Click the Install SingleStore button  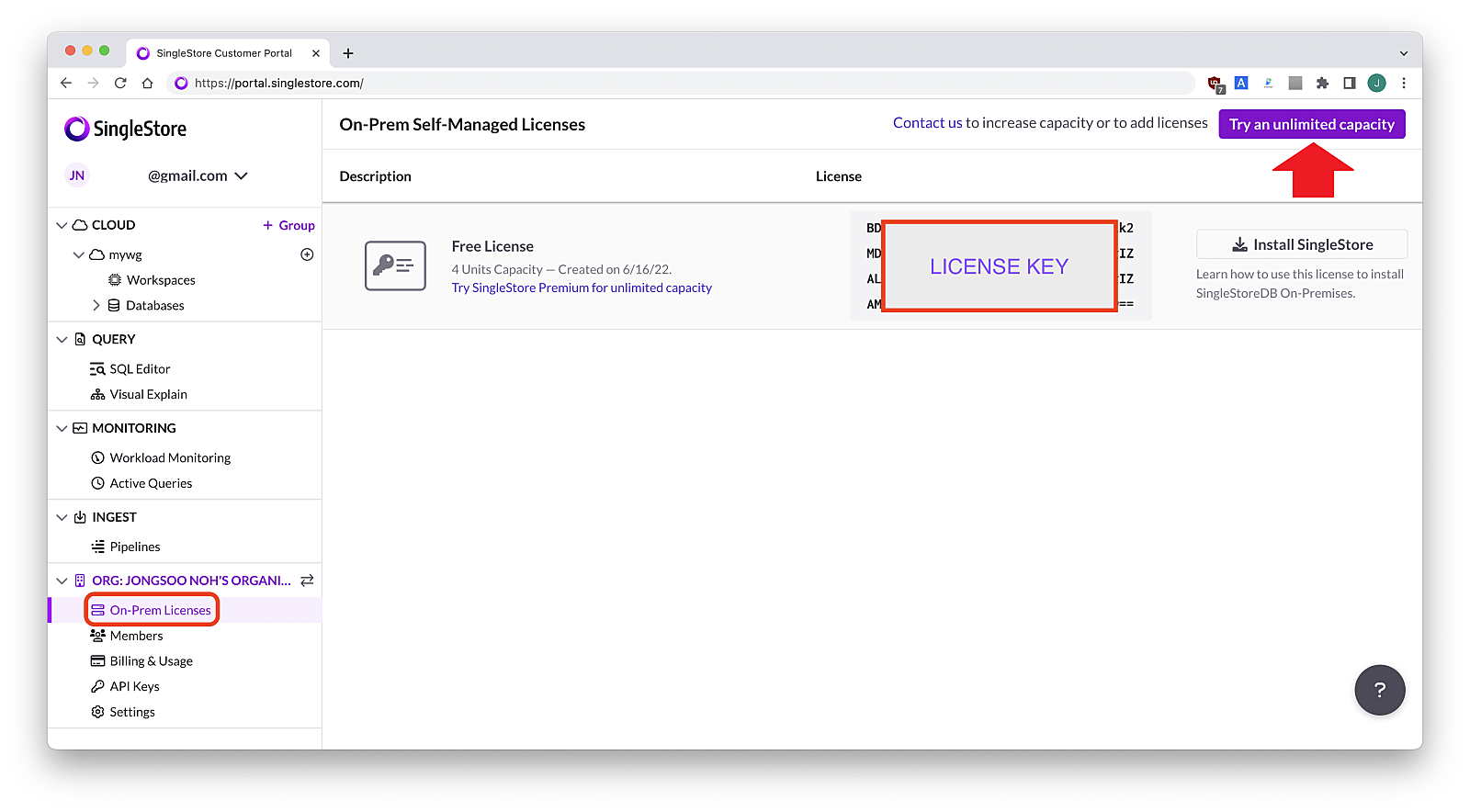[1301, 244]
